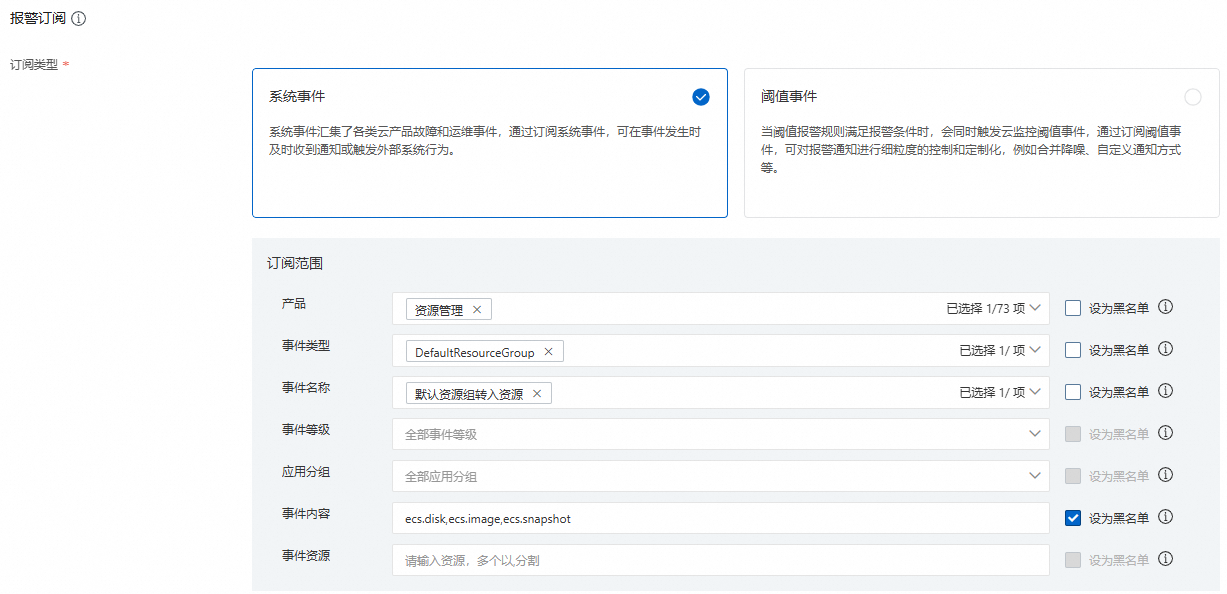Open the 全部应用分组 dropdown
The image size is (1227, 594).
[x=721, y=476]
